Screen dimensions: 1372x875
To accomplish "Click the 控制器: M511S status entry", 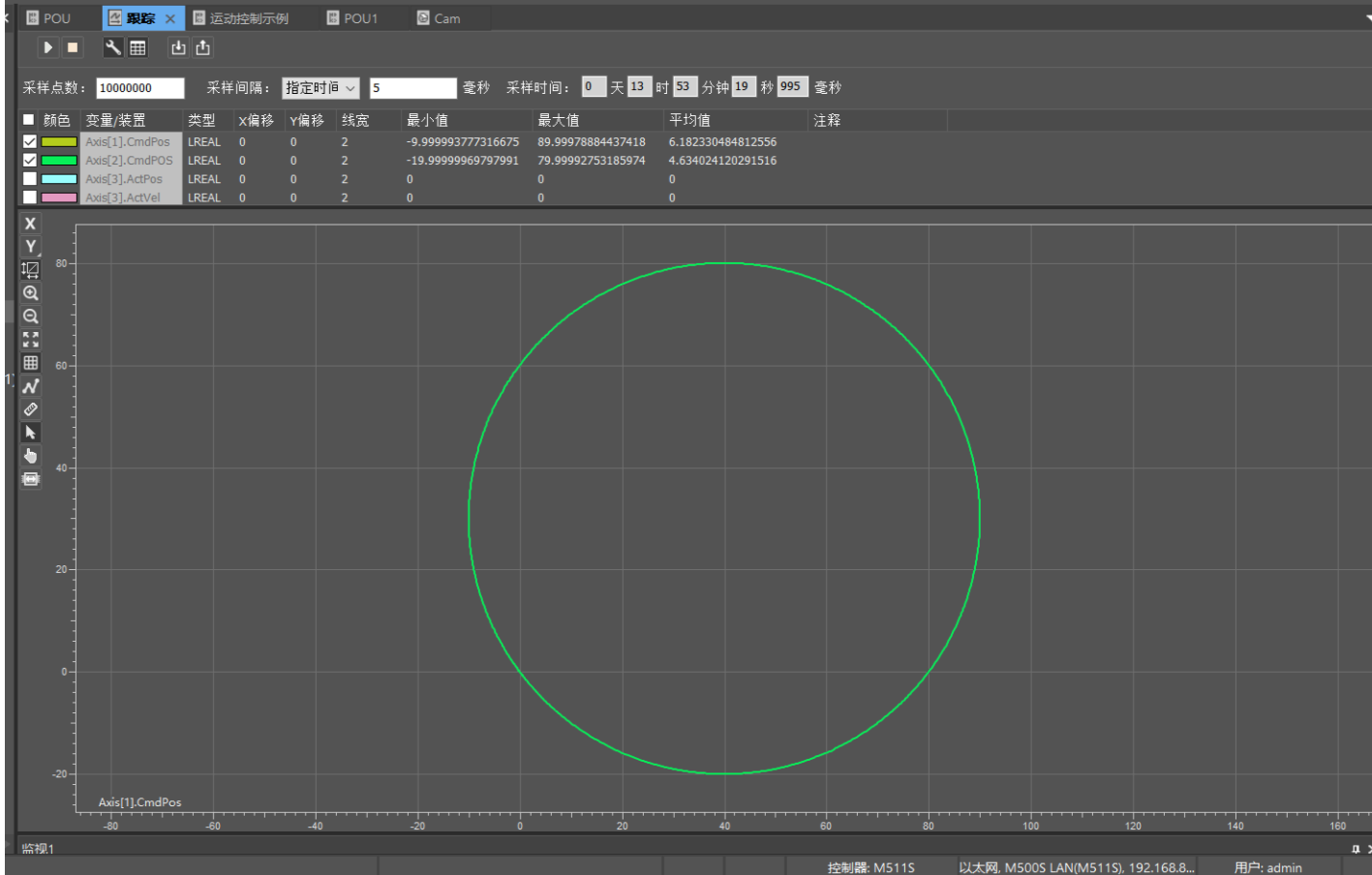I will [x=870, y=867].
